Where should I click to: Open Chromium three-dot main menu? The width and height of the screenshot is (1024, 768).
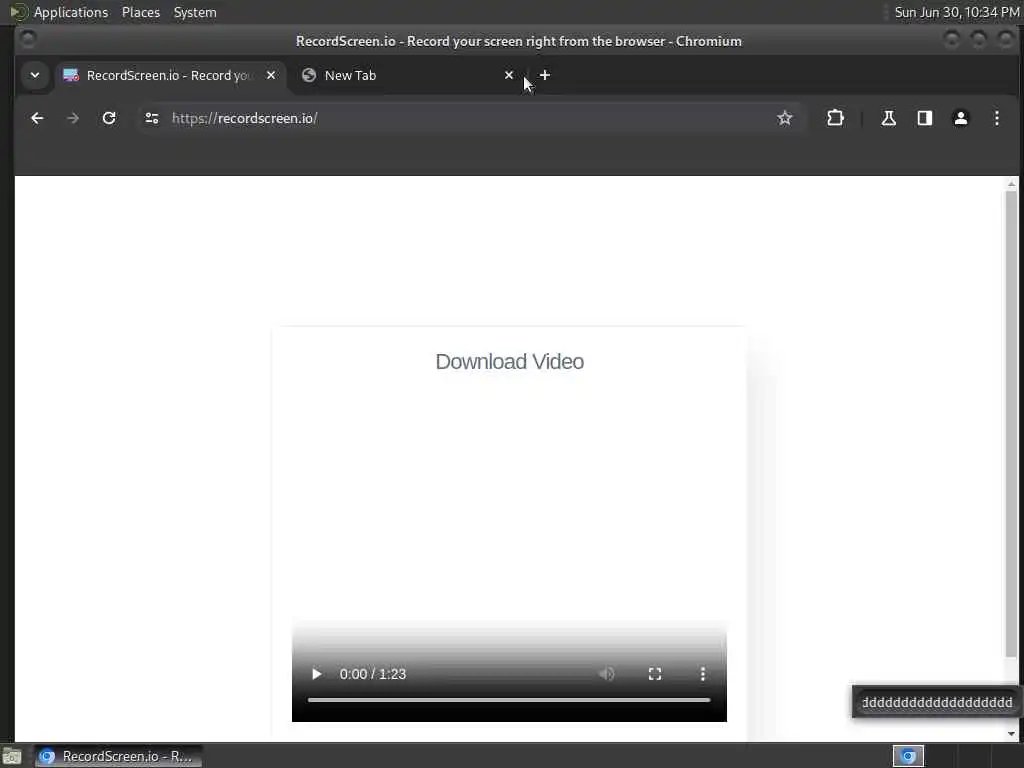tap(997, 118)
